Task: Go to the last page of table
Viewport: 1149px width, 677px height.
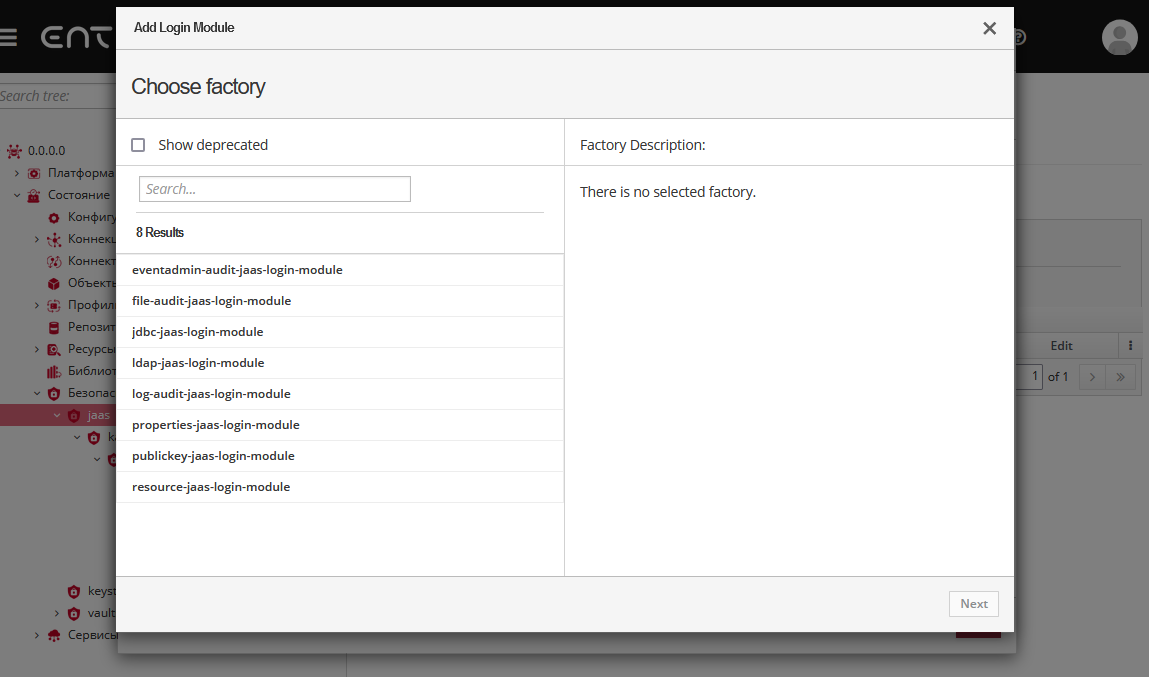Action: (1120, 377)
